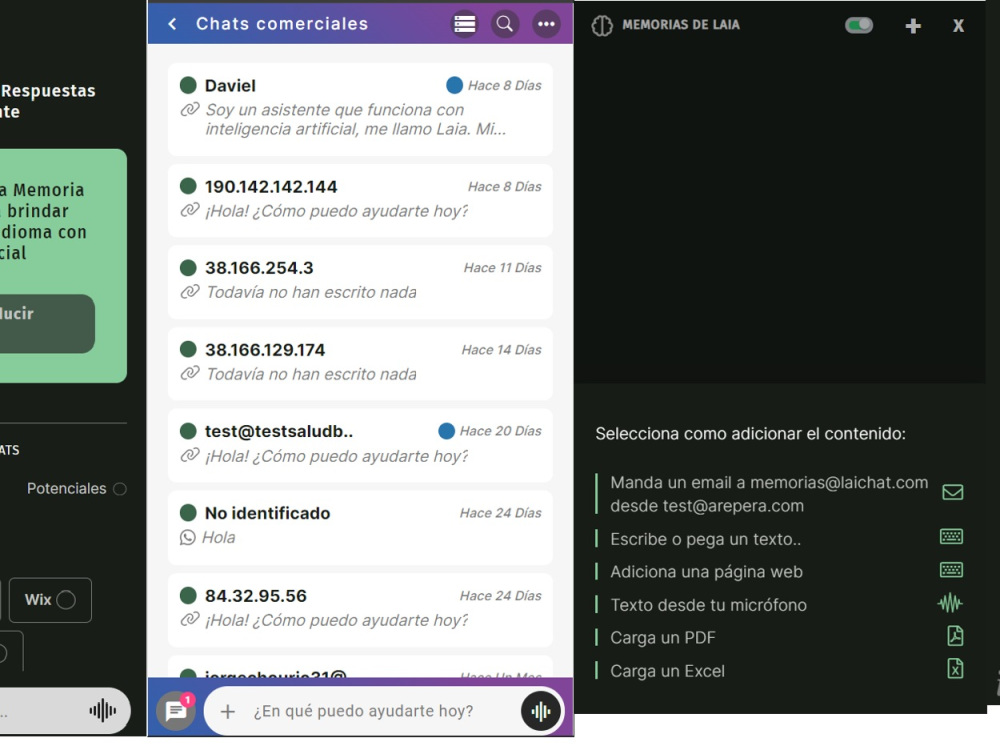Click the plus icon in message input

click(228, 711)
